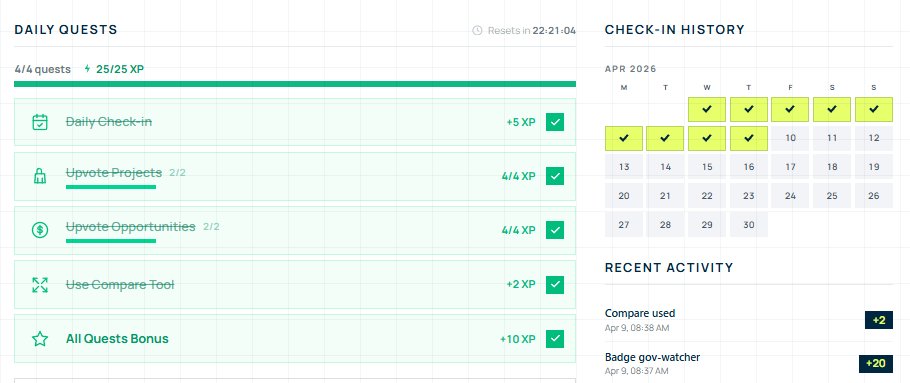Click the Daily Check-in calendar icon

coord(39,122)
